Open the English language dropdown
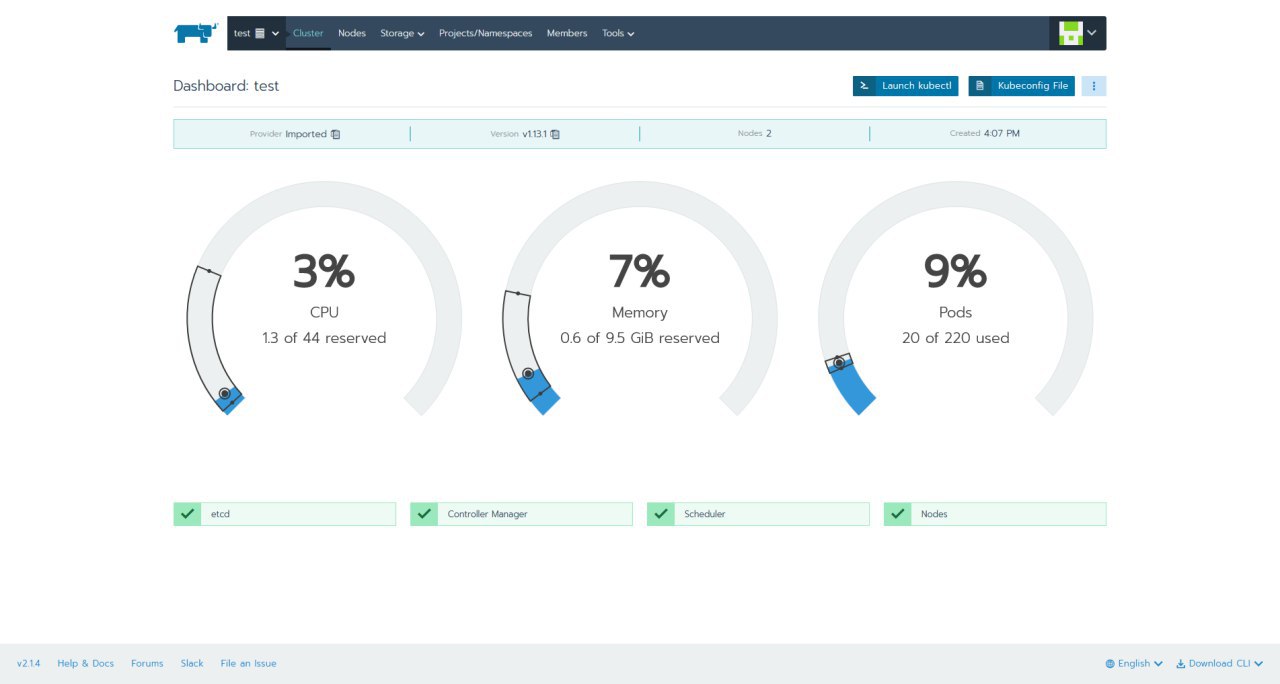This screenshot has height=684, width=1280. tap(1134, 663)
